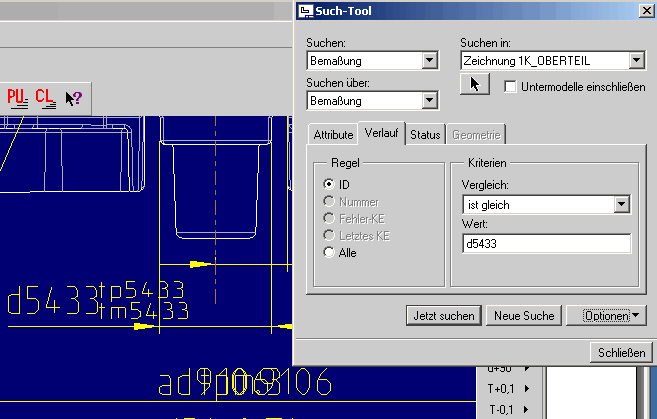The width and height of the screenshot is (657, 419).
Task: Activate the context help pointer icon
Action: click(x=74, y=98)
